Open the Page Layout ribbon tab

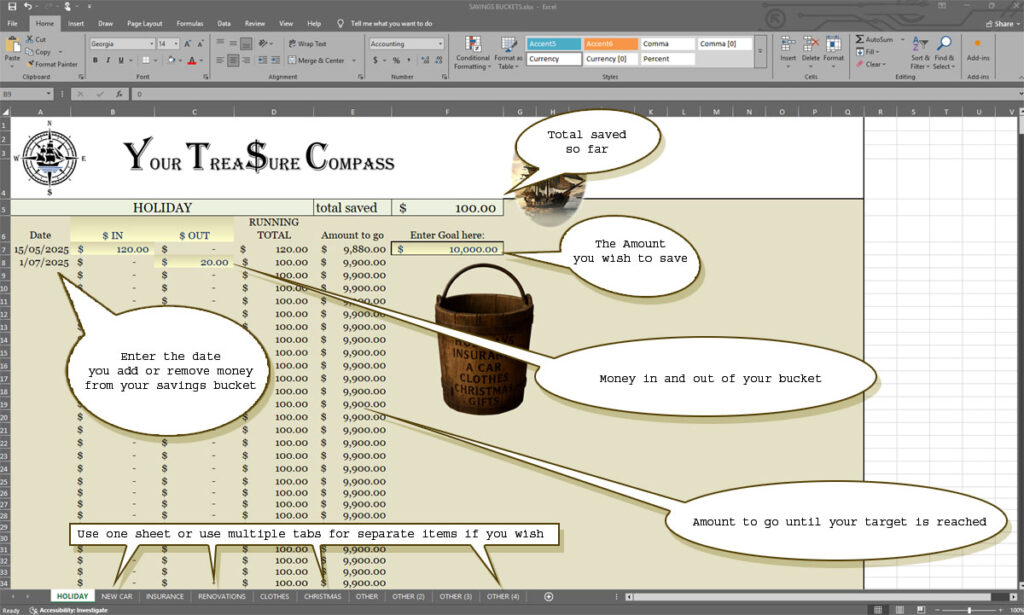tap(144, 23)
